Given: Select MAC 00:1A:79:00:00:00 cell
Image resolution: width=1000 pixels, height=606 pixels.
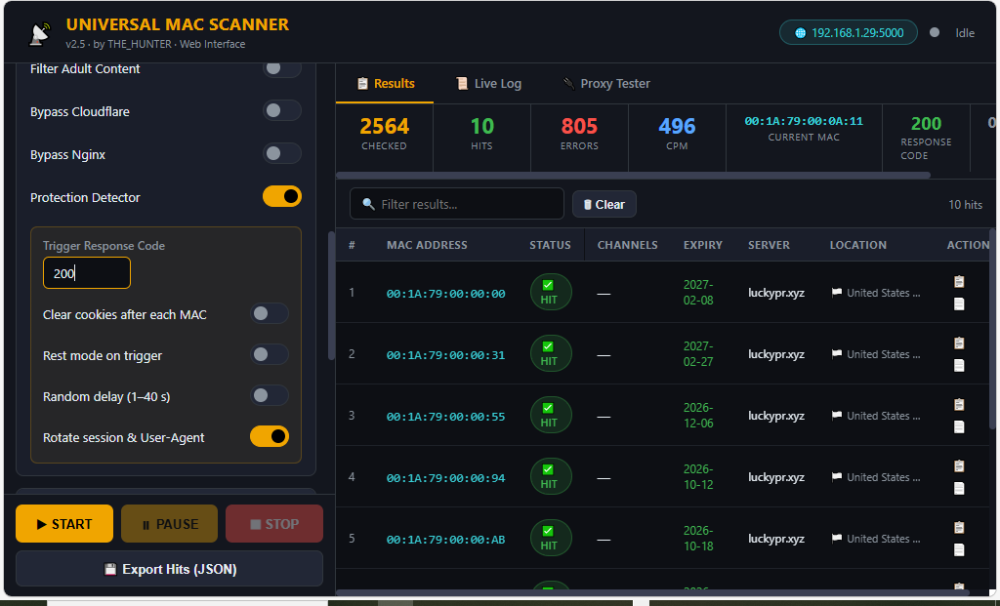Looking at the screenshot, I should (x=446, y=293).
